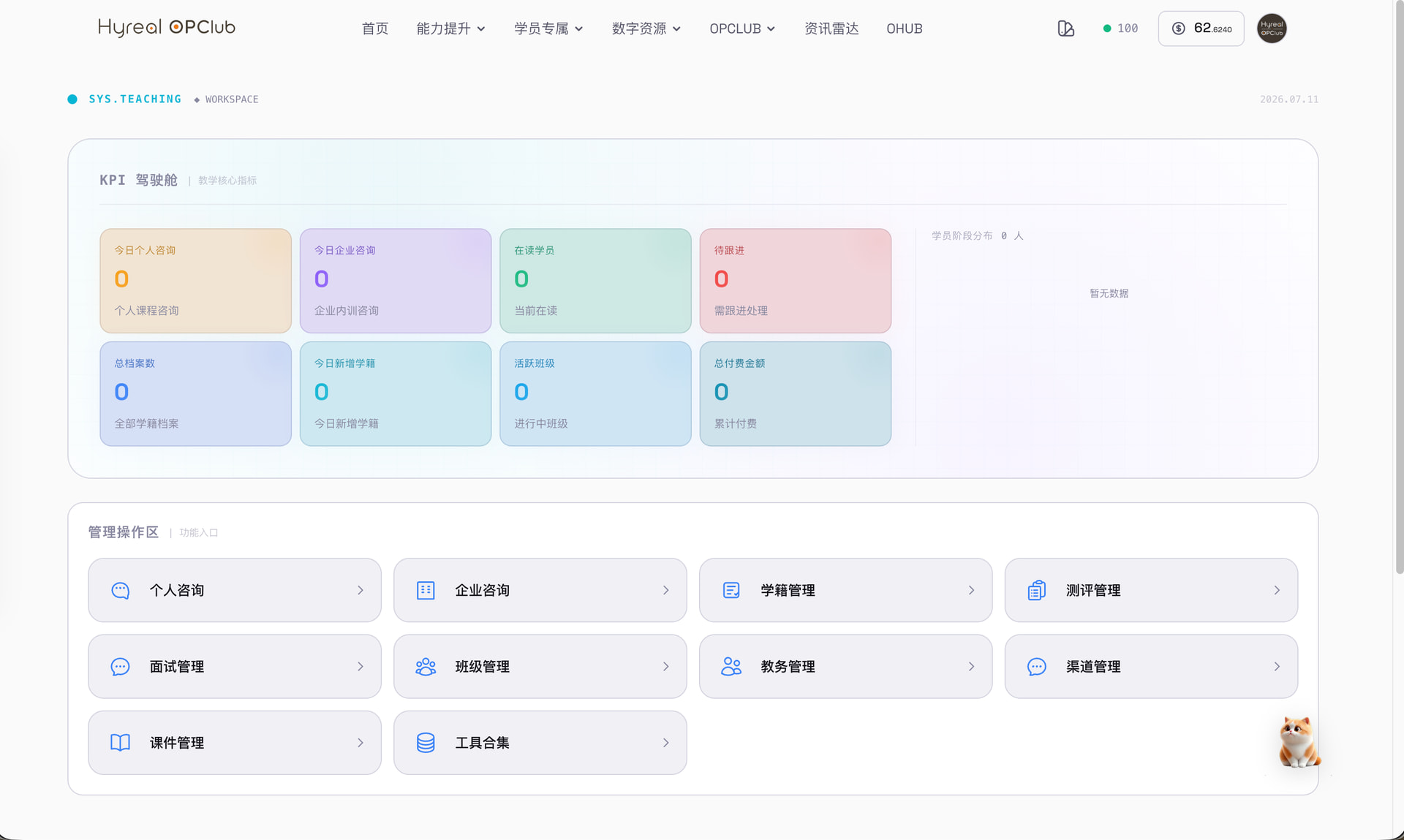Click the orange cat assistant mascot
Screen dimensions: 1404x840
click(x=1299, y=742)
